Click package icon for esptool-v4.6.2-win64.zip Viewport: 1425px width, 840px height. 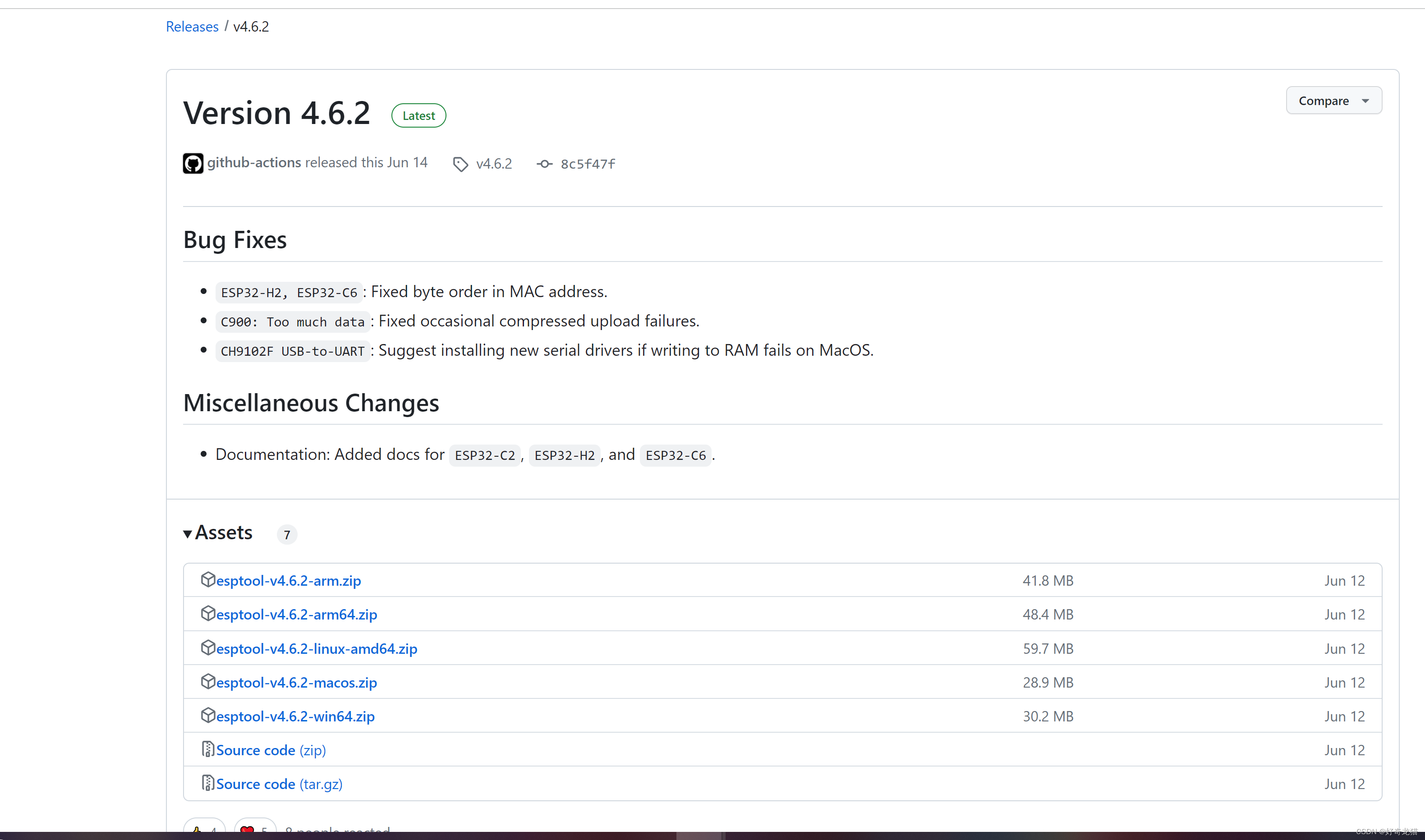pos(208,716)
